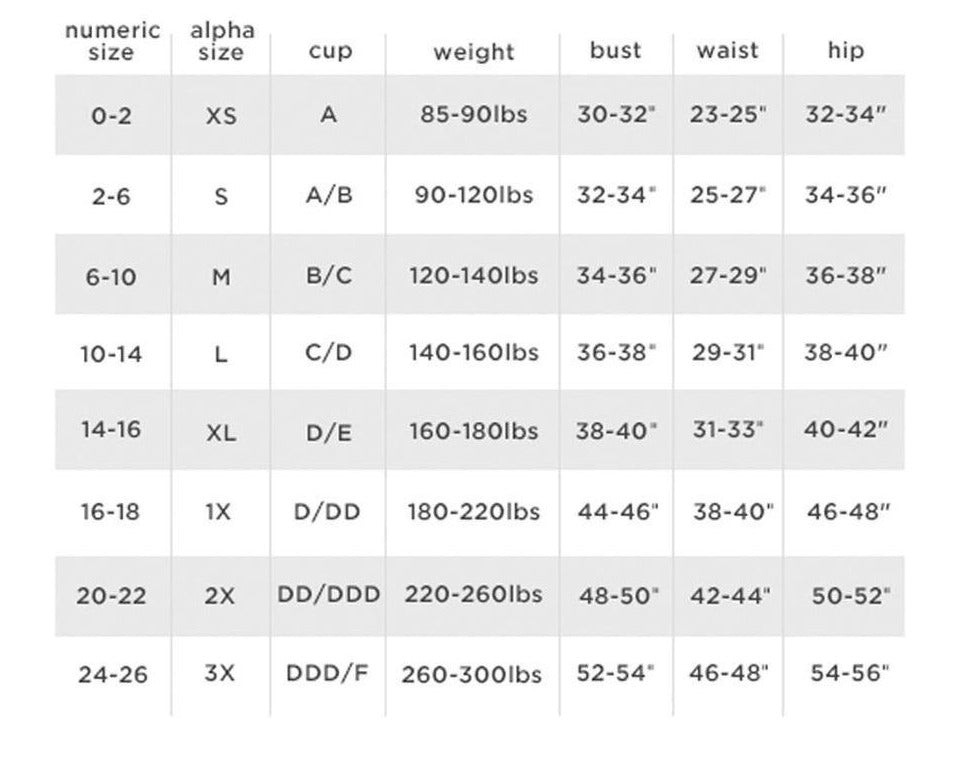Click the 'waist' column header
This screenshot has width=973, height=768.
[x=727, y=50]
